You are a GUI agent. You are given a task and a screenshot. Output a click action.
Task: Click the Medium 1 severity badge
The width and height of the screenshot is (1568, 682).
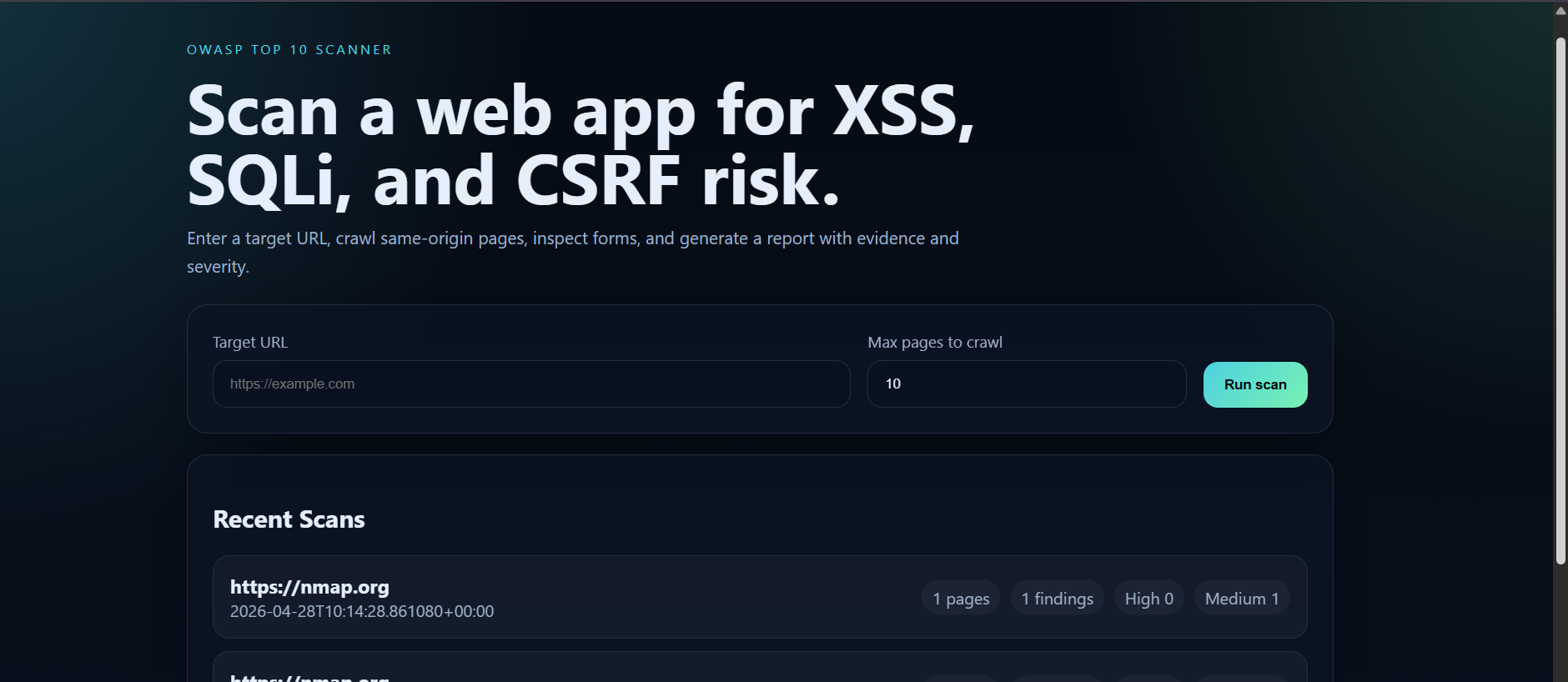(x=1242, y=598)
